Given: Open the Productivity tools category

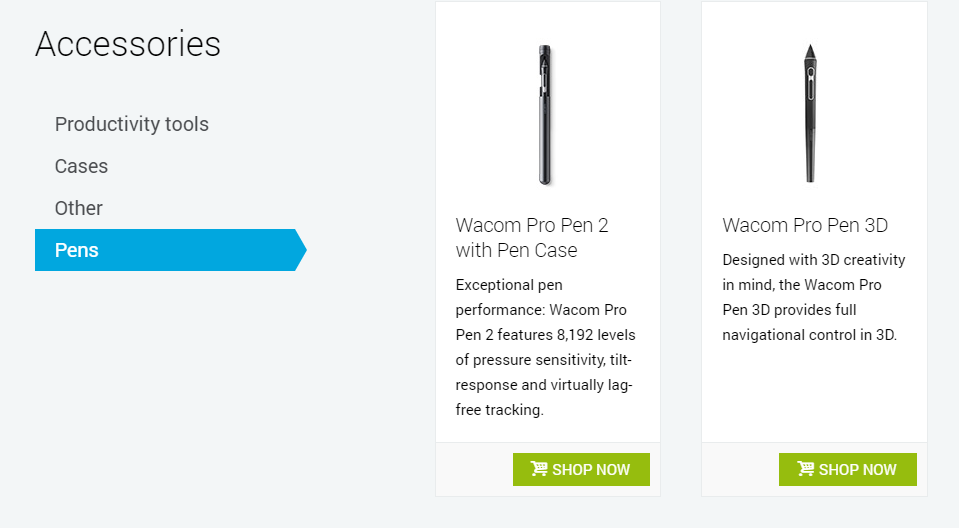Looking at the screenshot, I should (132, 124).
